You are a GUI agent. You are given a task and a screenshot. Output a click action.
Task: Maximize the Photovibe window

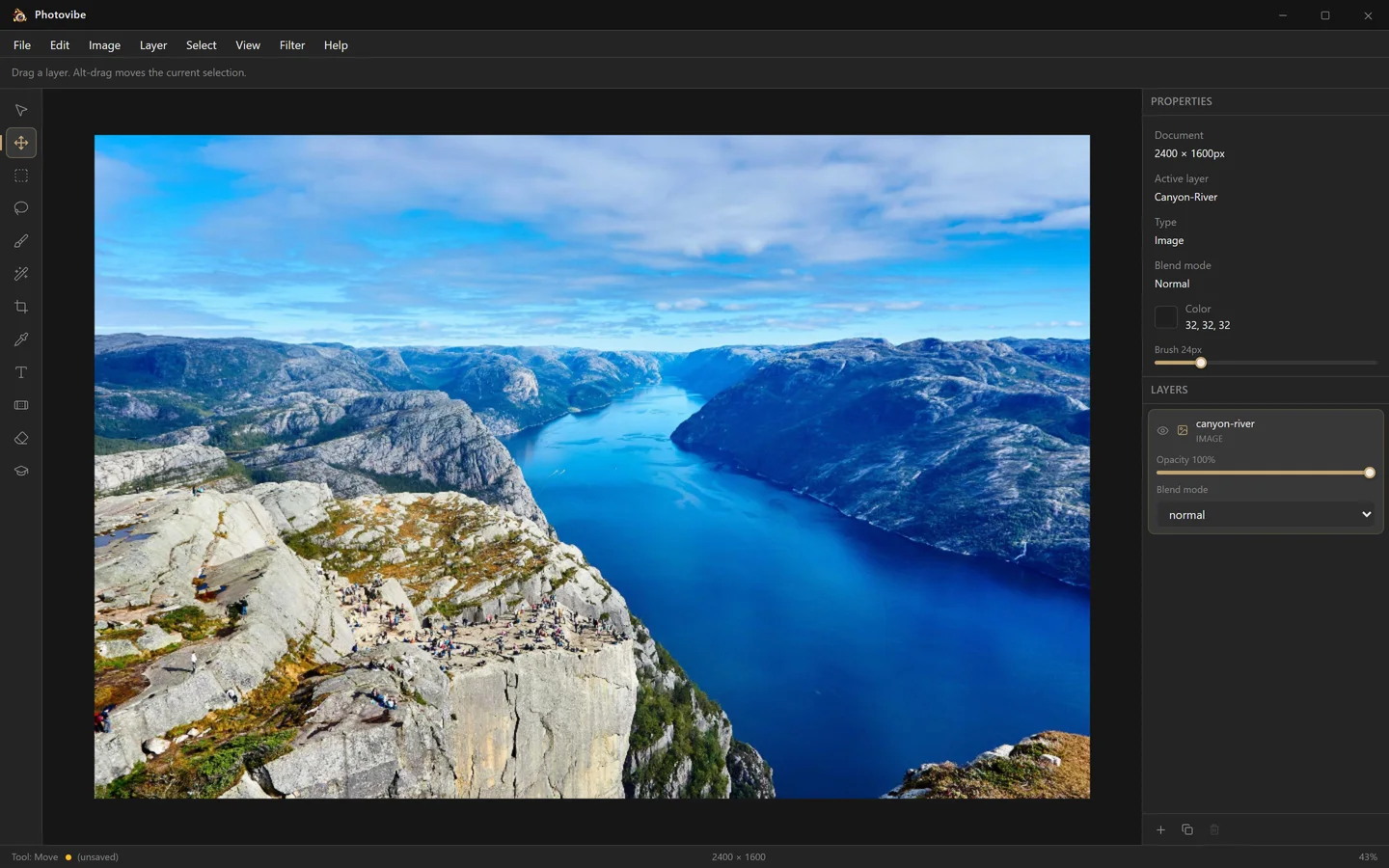pos(1325,15)
